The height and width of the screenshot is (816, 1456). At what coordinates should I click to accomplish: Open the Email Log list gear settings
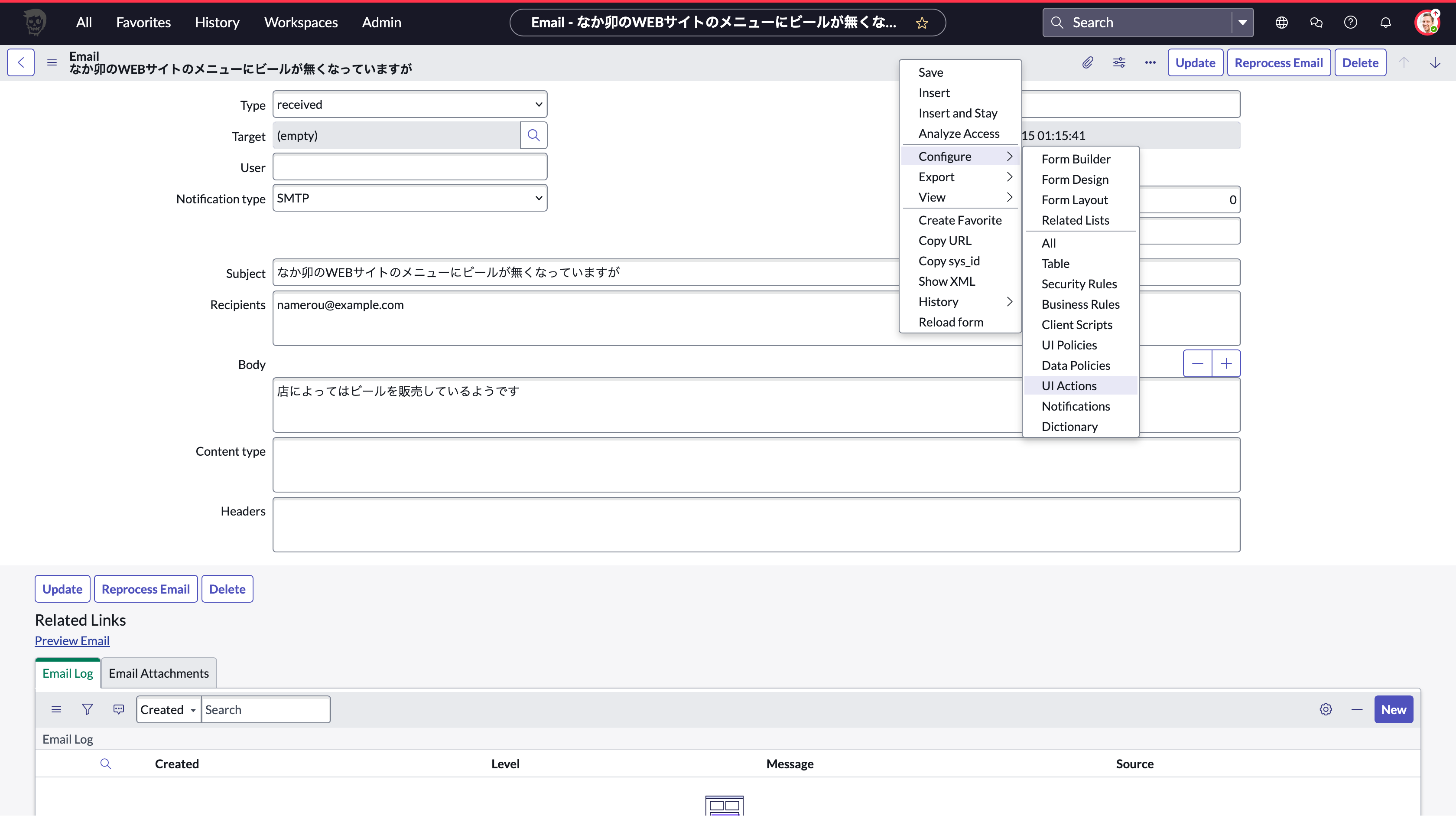click(x=1326, y=709)
